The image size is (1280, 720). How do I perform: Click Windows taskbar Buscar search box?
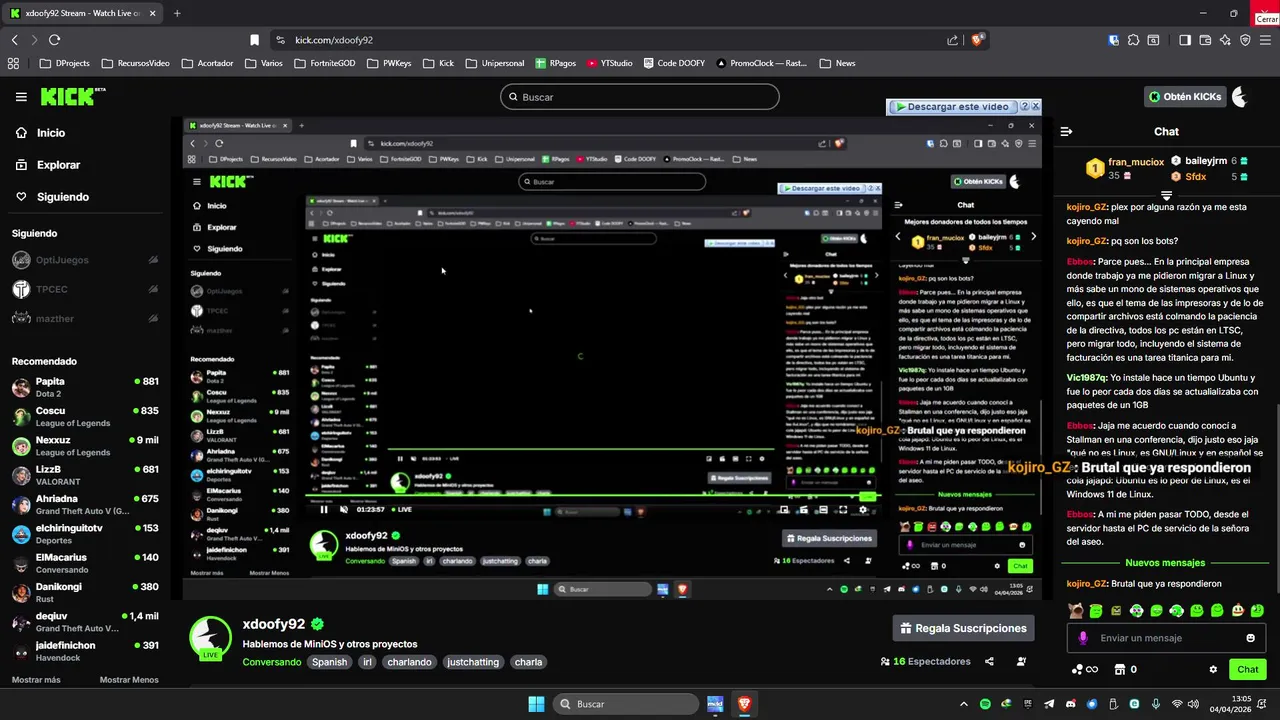coord(625,704)
